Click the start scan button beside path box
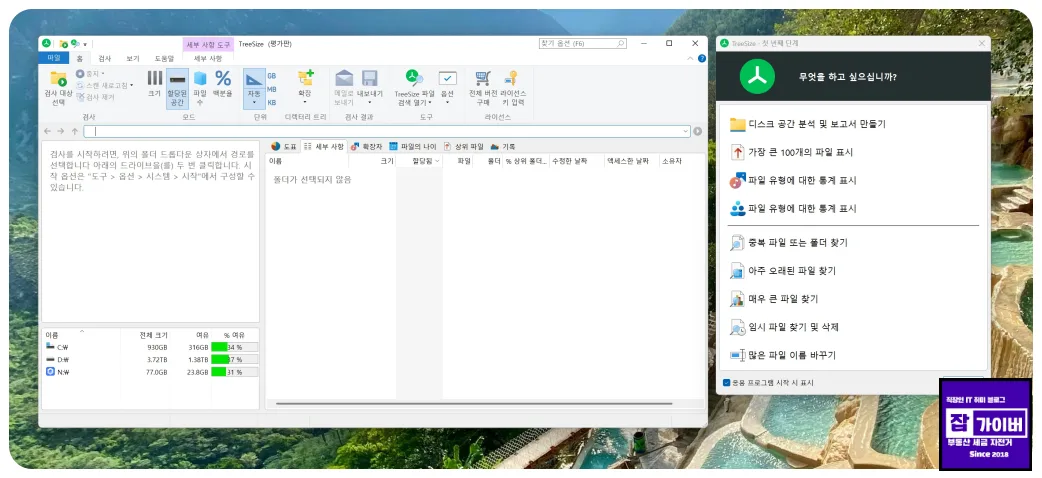Screen dimensions: 1042x478 697,132
